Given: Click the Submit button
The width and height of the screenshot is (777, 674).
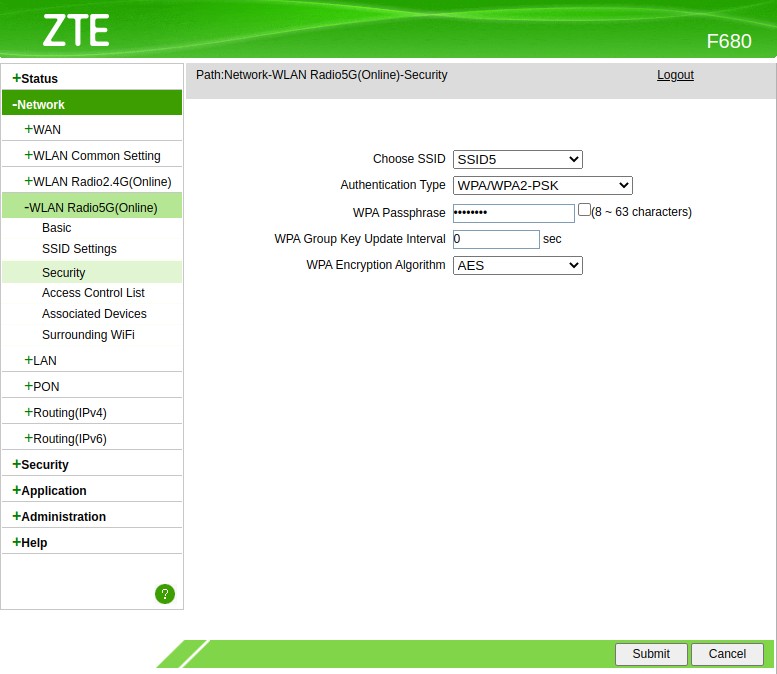Looking at the screenshot, I should 651,654.
